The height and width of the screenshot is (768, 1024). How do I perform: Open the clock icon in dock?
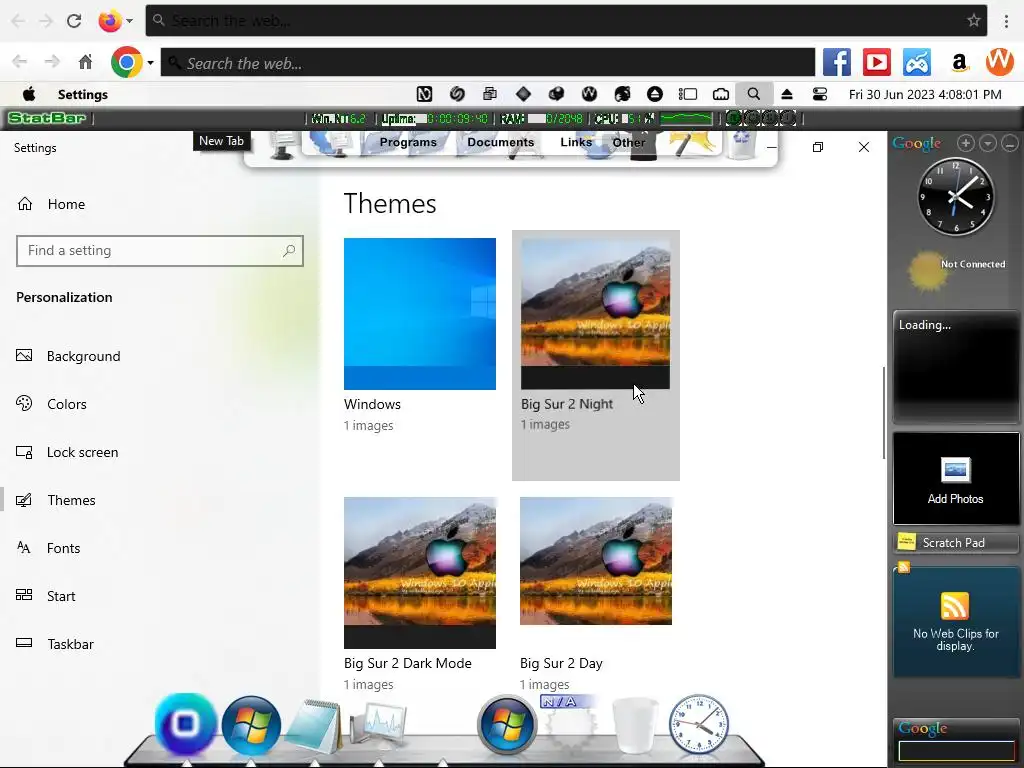click(x=699, y=725)
